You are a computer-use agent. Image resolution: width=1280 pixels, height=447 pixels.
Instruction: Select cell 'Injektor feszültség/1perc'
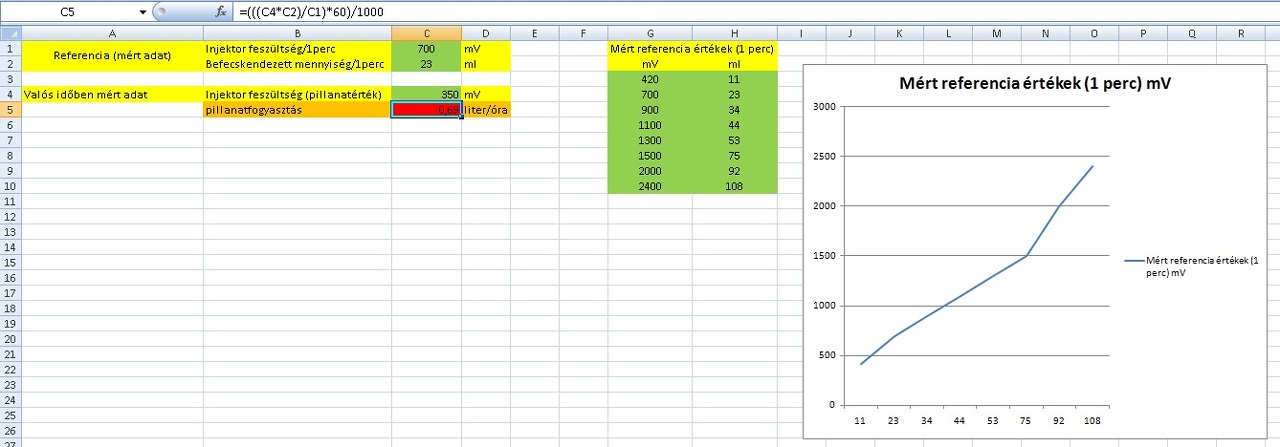[297, 48]
